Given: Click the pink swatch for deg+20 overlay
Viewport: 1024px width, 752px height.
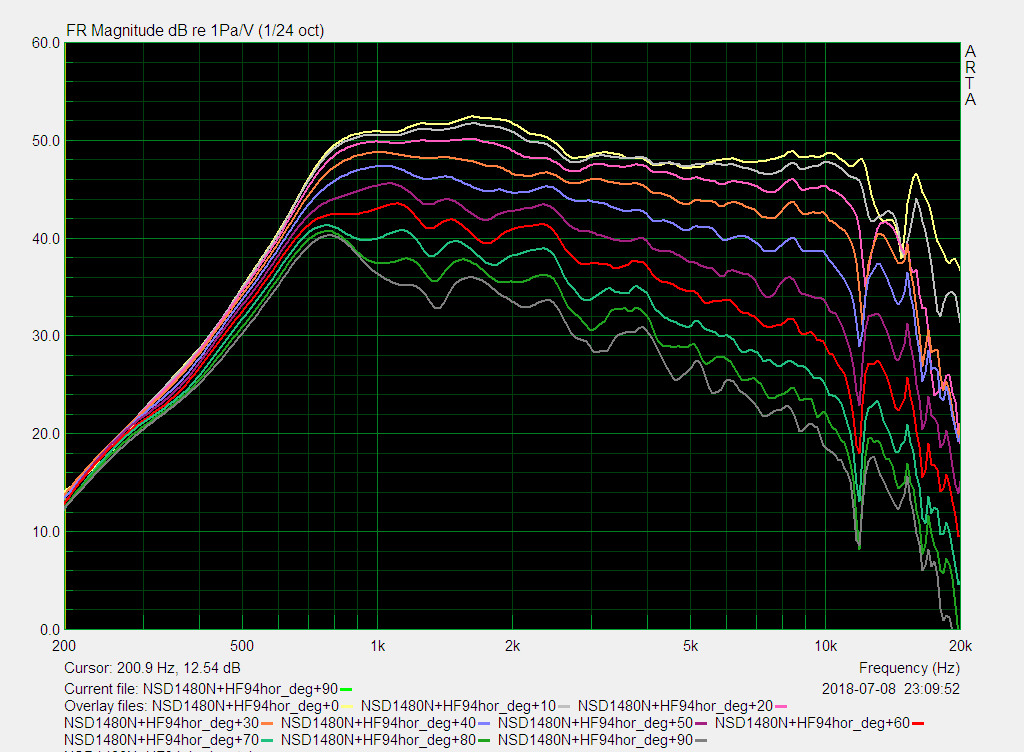Looking at the screenshot, I should click(x=780, y=707).
